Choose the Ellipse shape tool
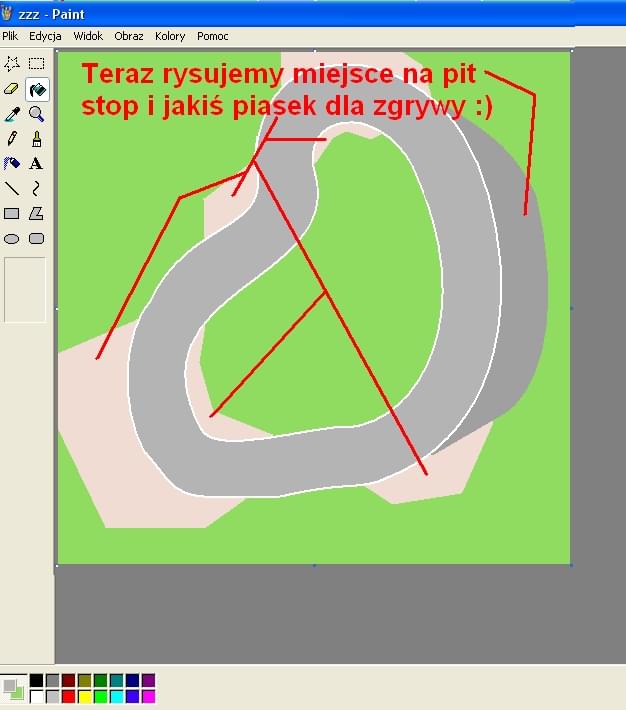 point(12,239)
